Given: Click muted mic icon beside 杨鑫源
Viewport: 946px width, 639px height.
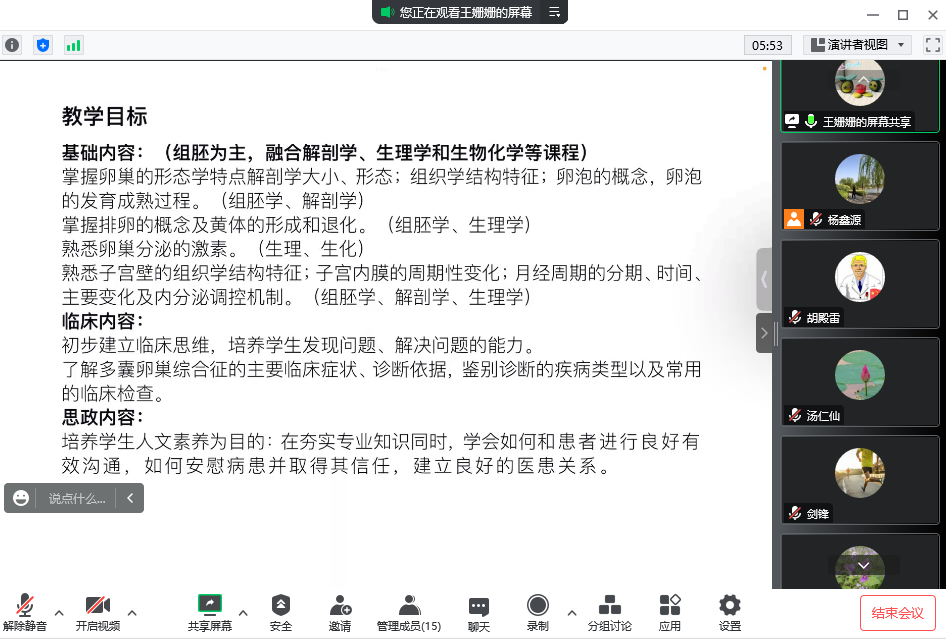Looking at the screenshot, I should point(816,219).
